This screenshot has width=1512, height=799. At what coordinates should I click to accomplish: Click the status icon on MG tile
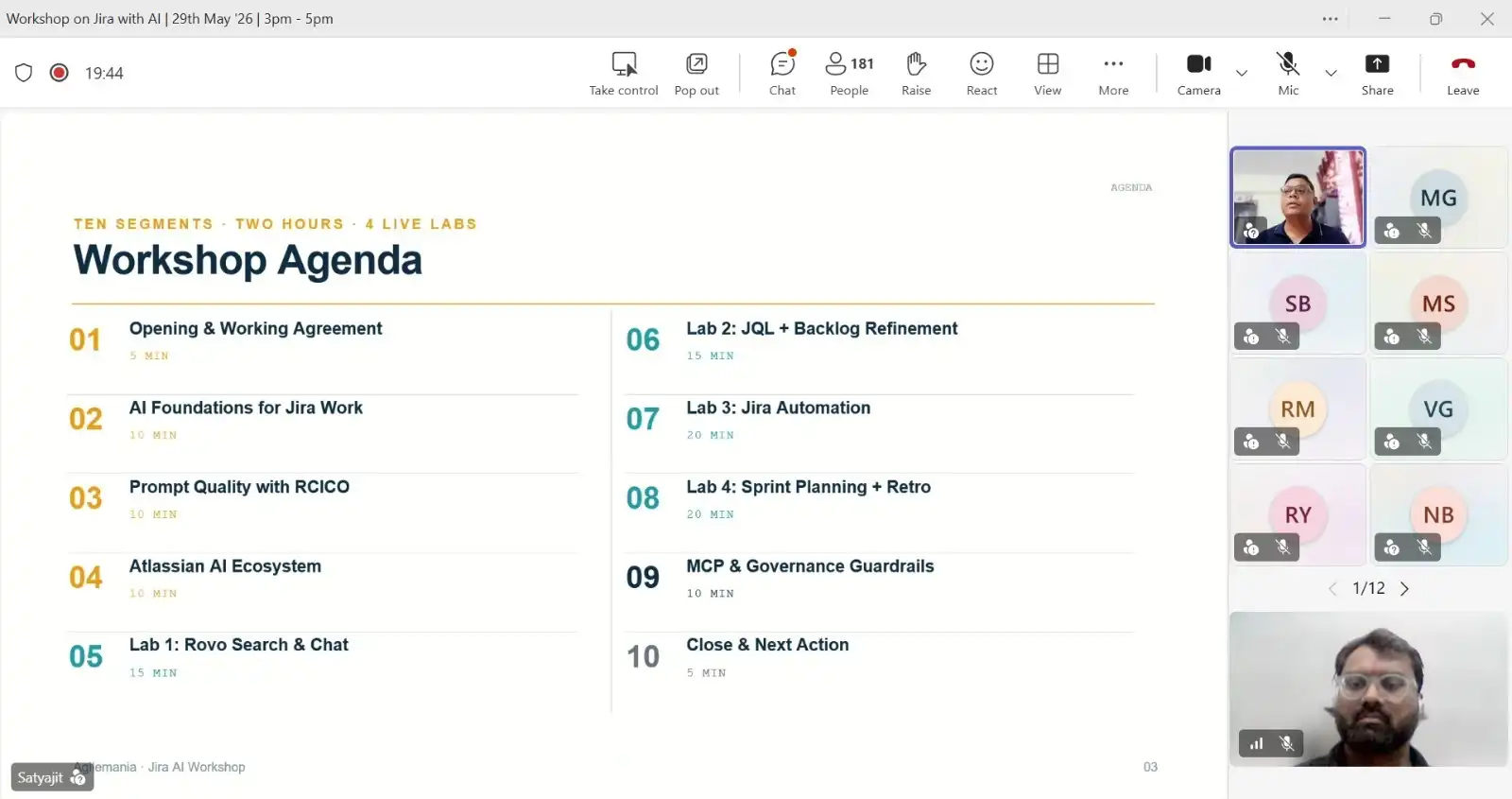1392,231
